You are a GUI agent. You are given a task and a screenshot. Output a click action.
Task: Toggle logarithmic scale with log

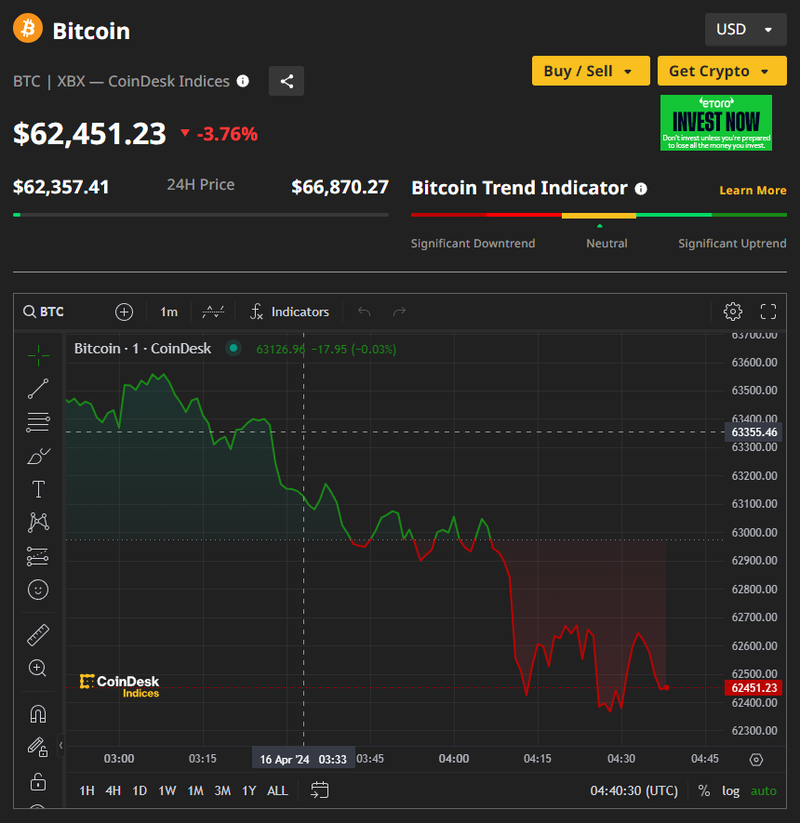(x=731, y=790)
